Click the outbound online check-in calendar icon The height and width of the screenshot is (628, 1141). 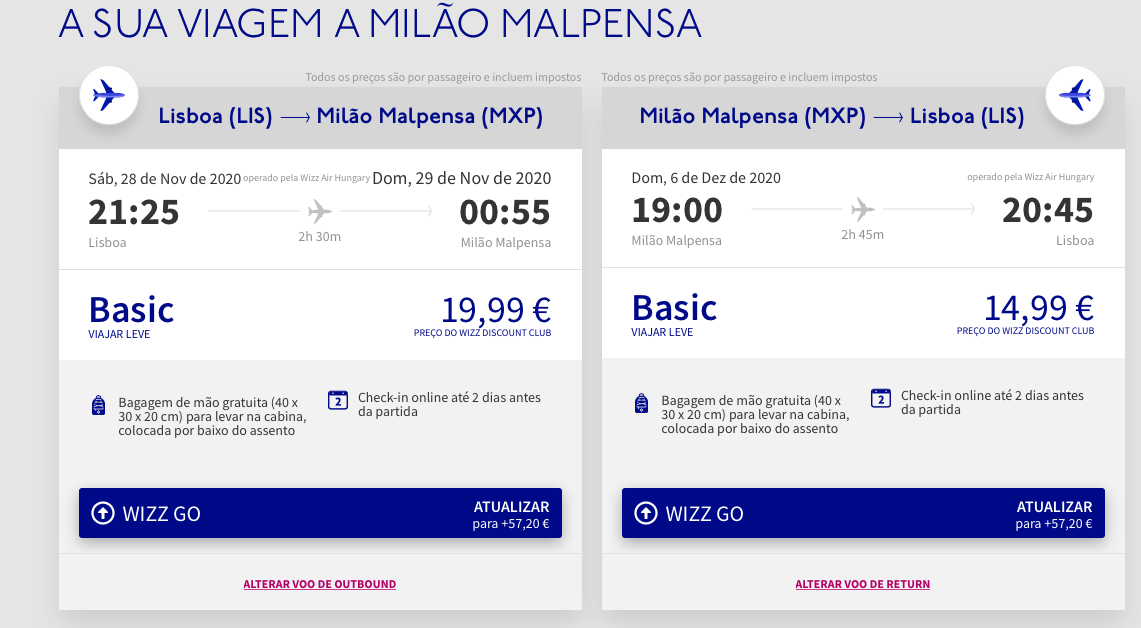[x=338, y=400]
